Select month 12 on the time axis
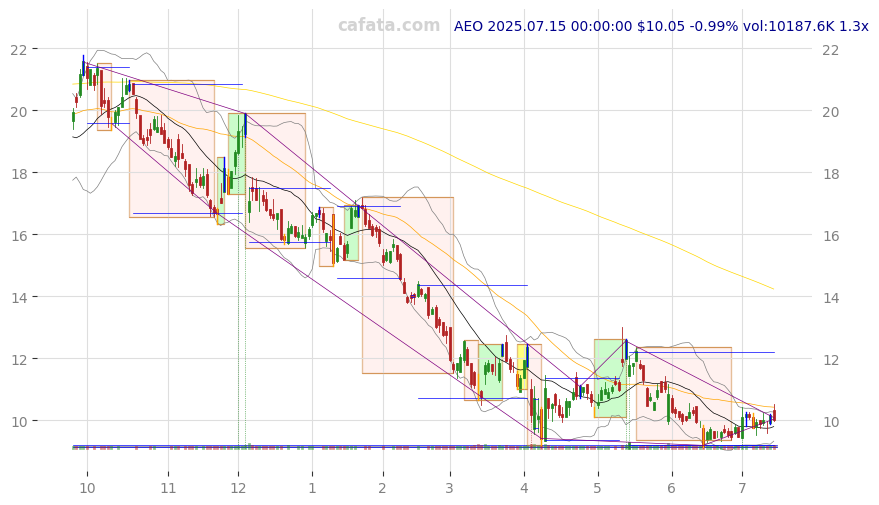879x505 pixels. pyautogui.click(x=238, y=488)
